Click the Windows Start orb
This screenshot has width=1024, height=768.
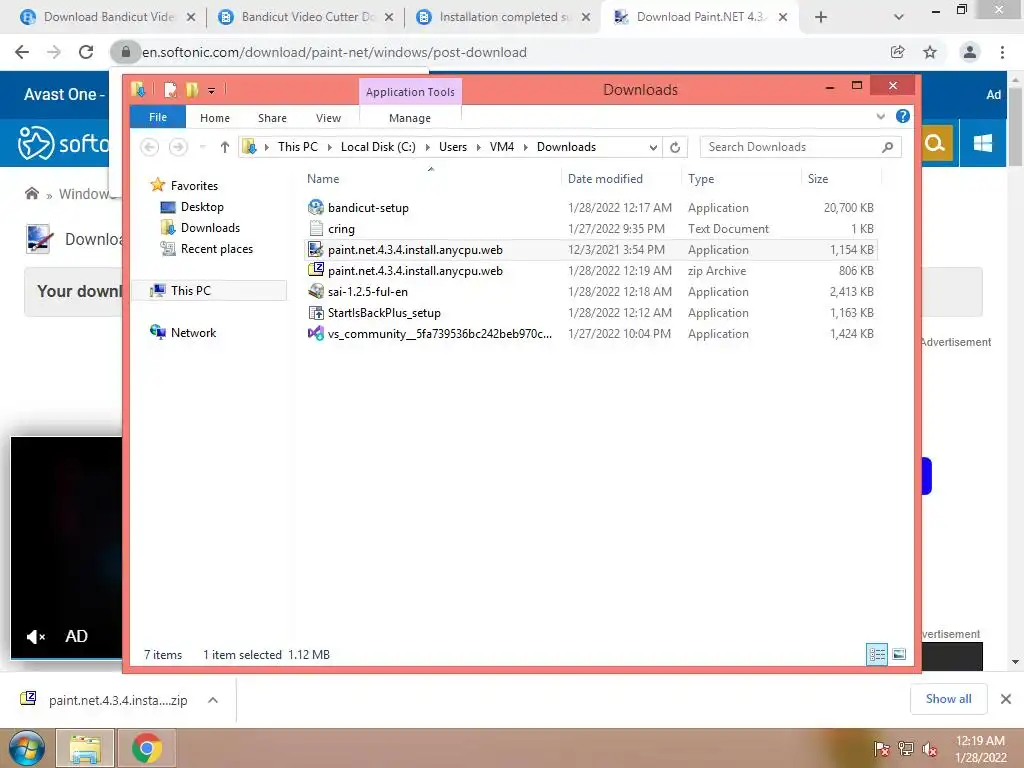click(x=27, y=748)
